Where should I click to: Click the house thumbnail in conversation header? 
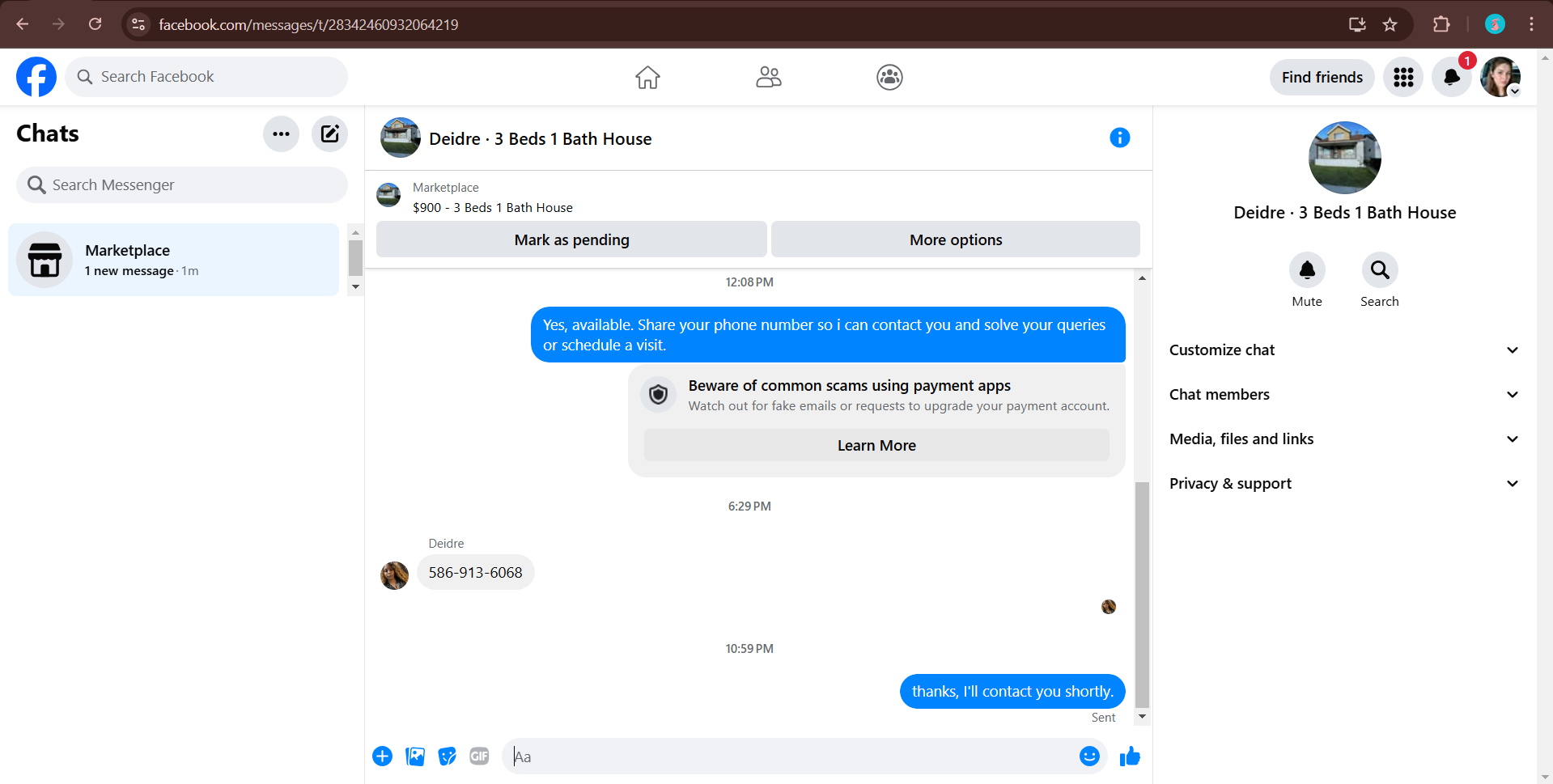click(x=401, y=138)
